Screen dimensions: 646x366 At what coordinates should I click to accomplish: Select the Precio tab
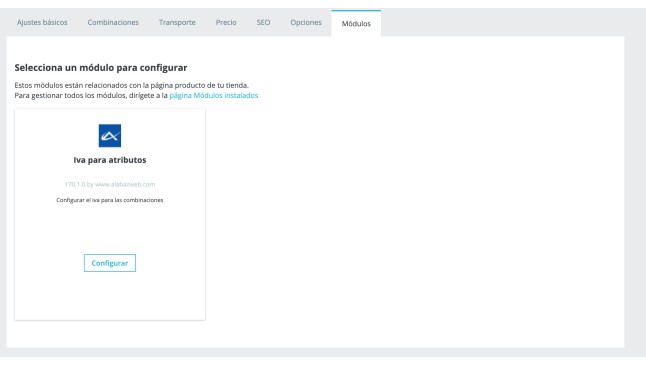[x=226, y=23]
